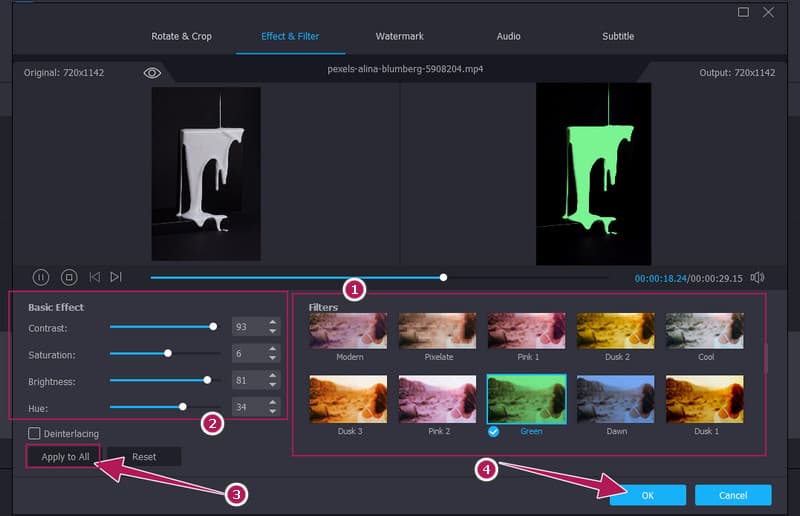Screen dimensions: 800x516
Task: Switch to the Rotate & Crop tab
Action: pyautogui.click(x=181, y=36)
